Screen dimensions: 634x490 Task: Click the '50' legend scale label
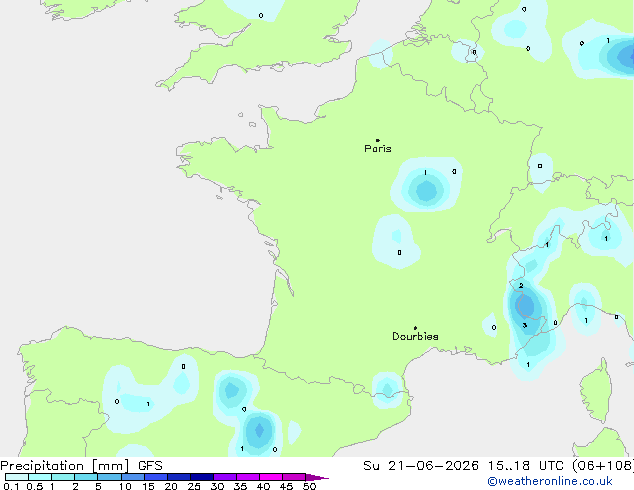309,486
